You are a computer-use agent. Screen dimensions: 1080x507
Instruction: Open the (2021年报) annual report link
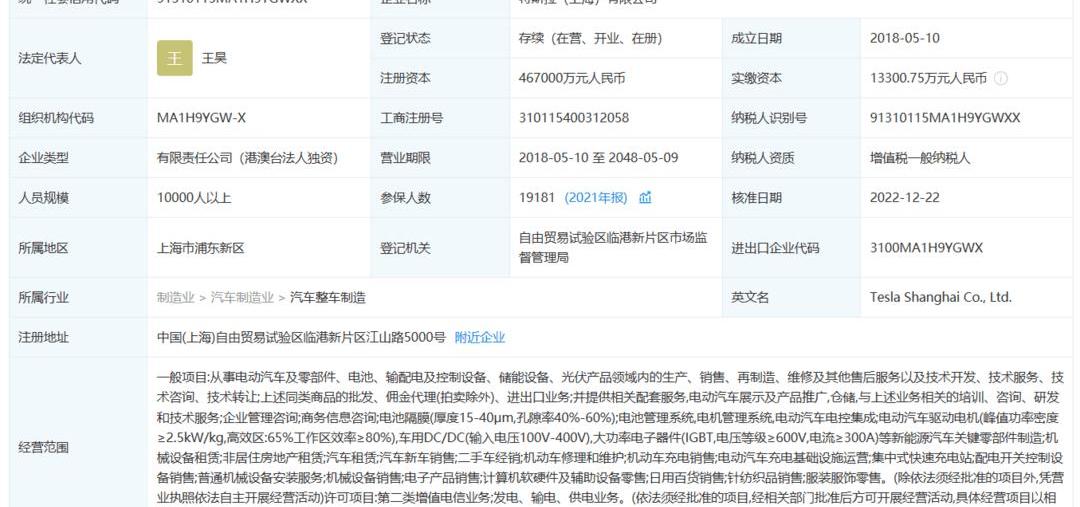coord(596,198)
